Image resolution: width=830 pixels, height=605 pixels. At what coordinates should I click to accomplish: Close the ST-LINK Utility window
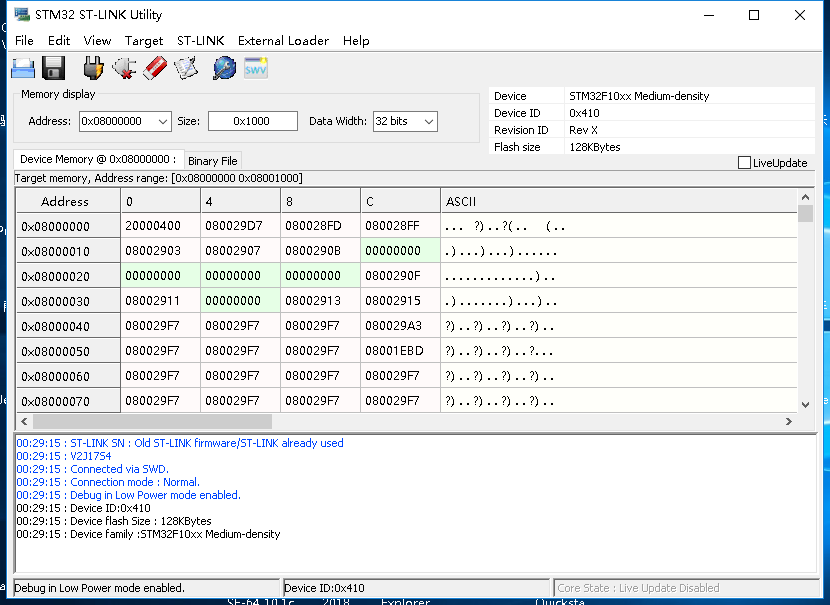(x=800, y=15)
